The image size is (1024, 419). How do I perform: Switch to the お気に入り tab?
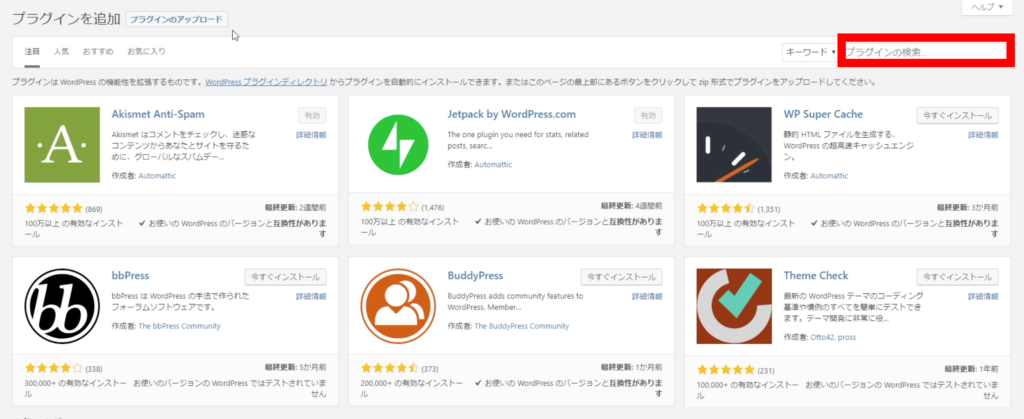click(146, 51)
